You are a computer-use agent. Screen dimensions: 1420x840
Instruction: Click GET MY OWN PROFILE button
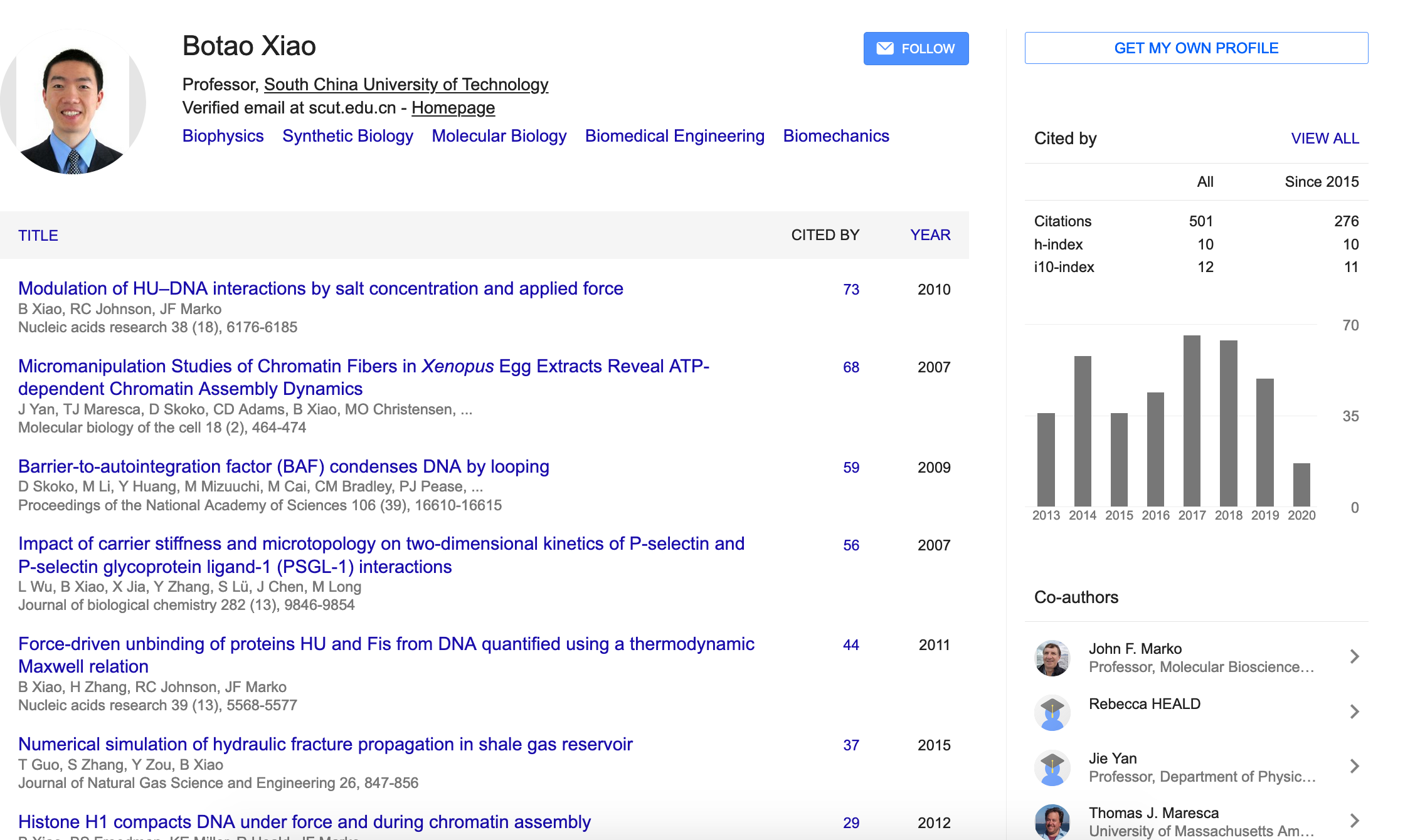click(x=1196, y=48)
